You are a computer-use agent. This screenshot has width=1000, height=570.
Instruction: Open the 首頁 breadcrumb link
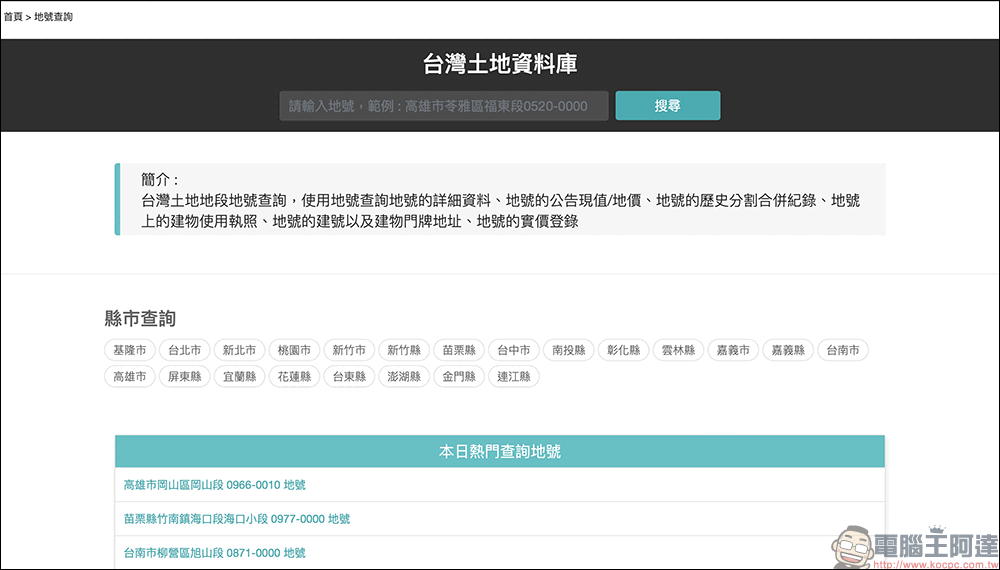point(13,17)
